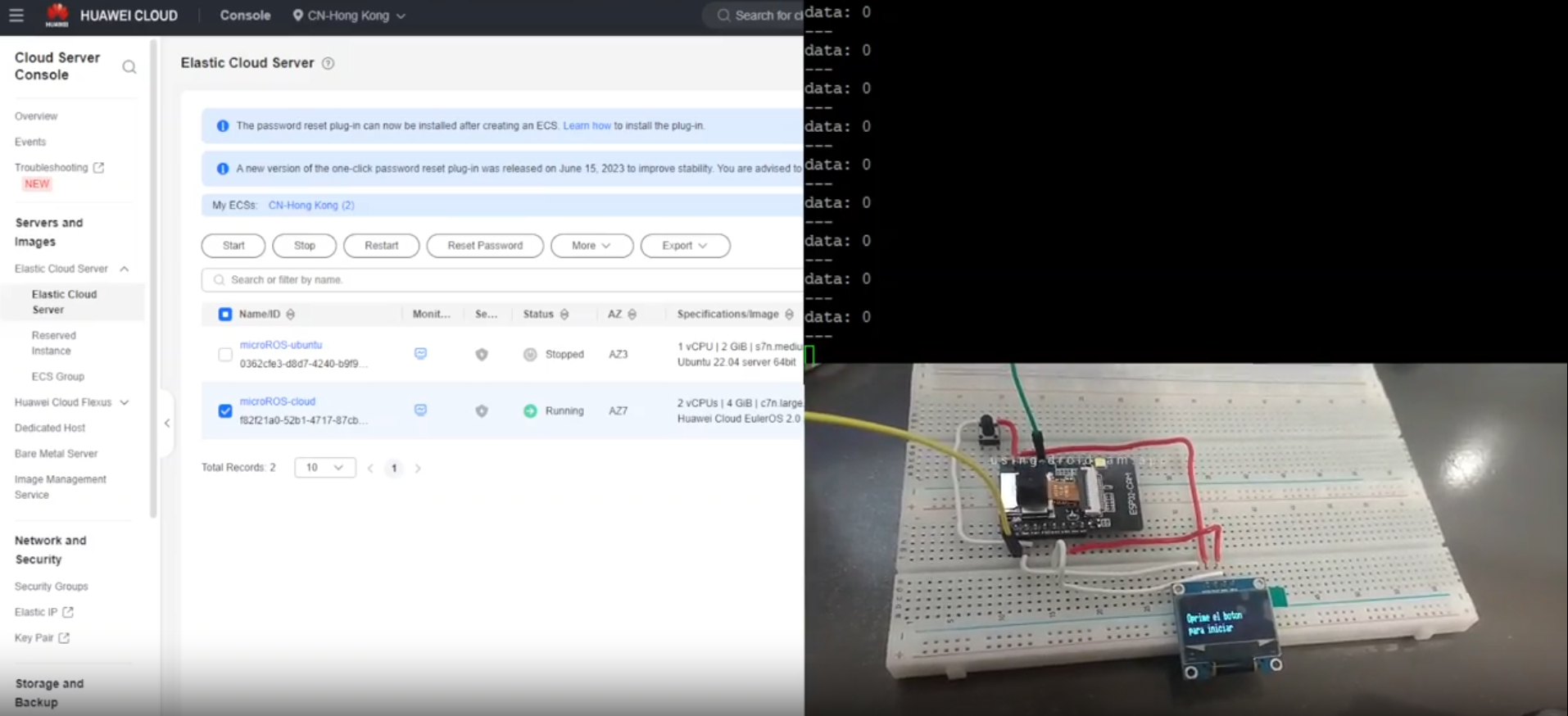The height and width of the screenshot is (716, 1568).
Task: Click the info icon on the password reset plug-in notice
Action: pos(222,126)
